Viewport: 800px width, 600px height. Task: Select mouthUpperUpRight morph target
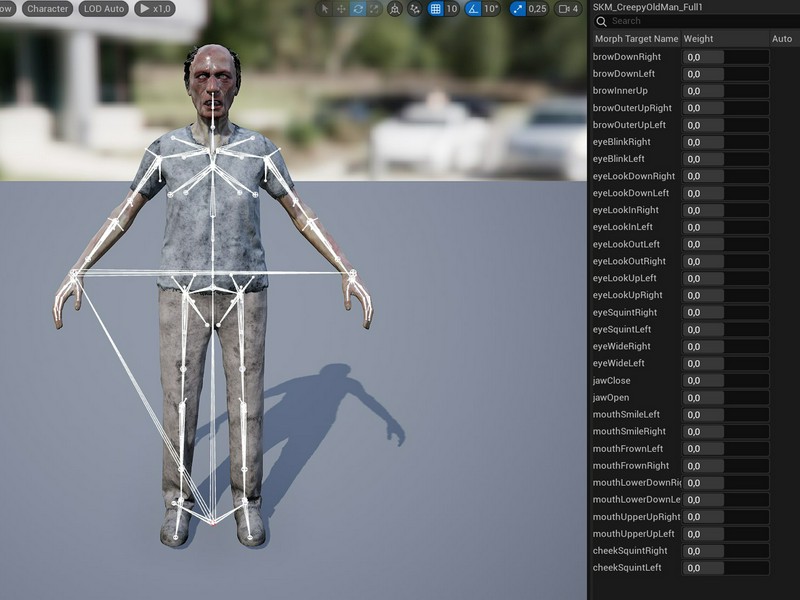point(636,517)
